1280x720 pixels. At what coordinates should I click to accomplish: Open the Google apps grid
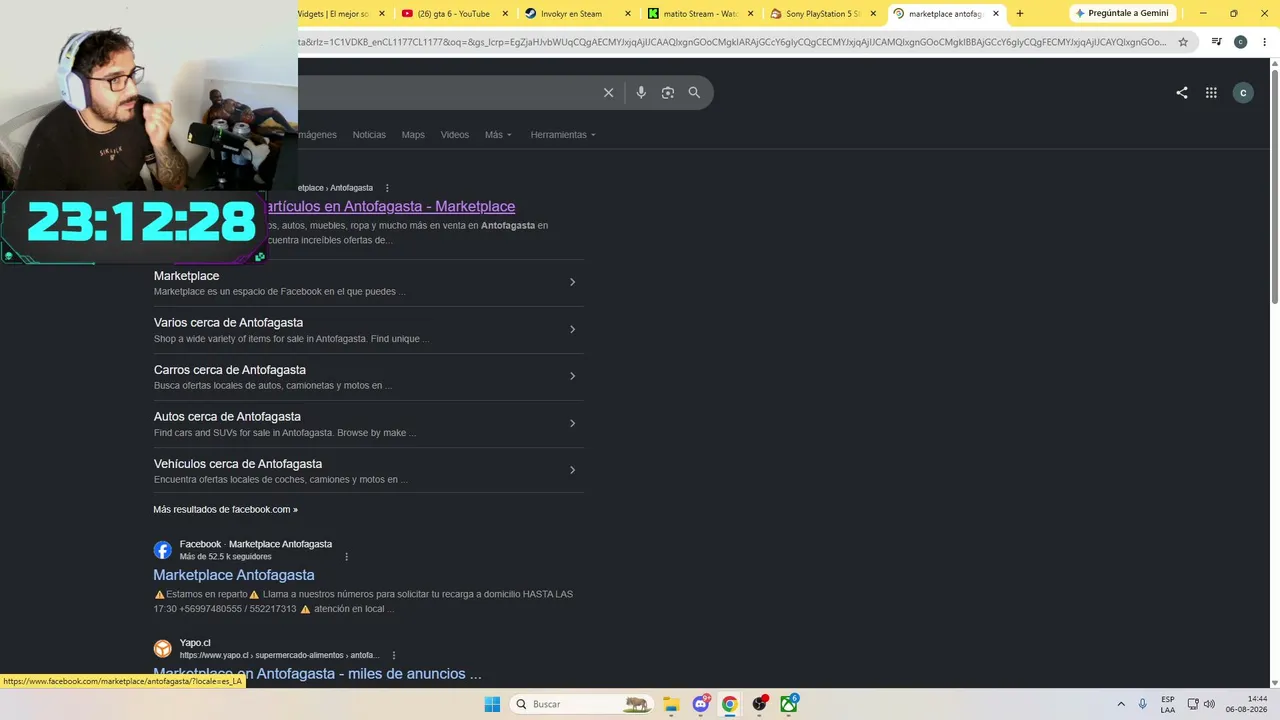tap(1211, 93)
